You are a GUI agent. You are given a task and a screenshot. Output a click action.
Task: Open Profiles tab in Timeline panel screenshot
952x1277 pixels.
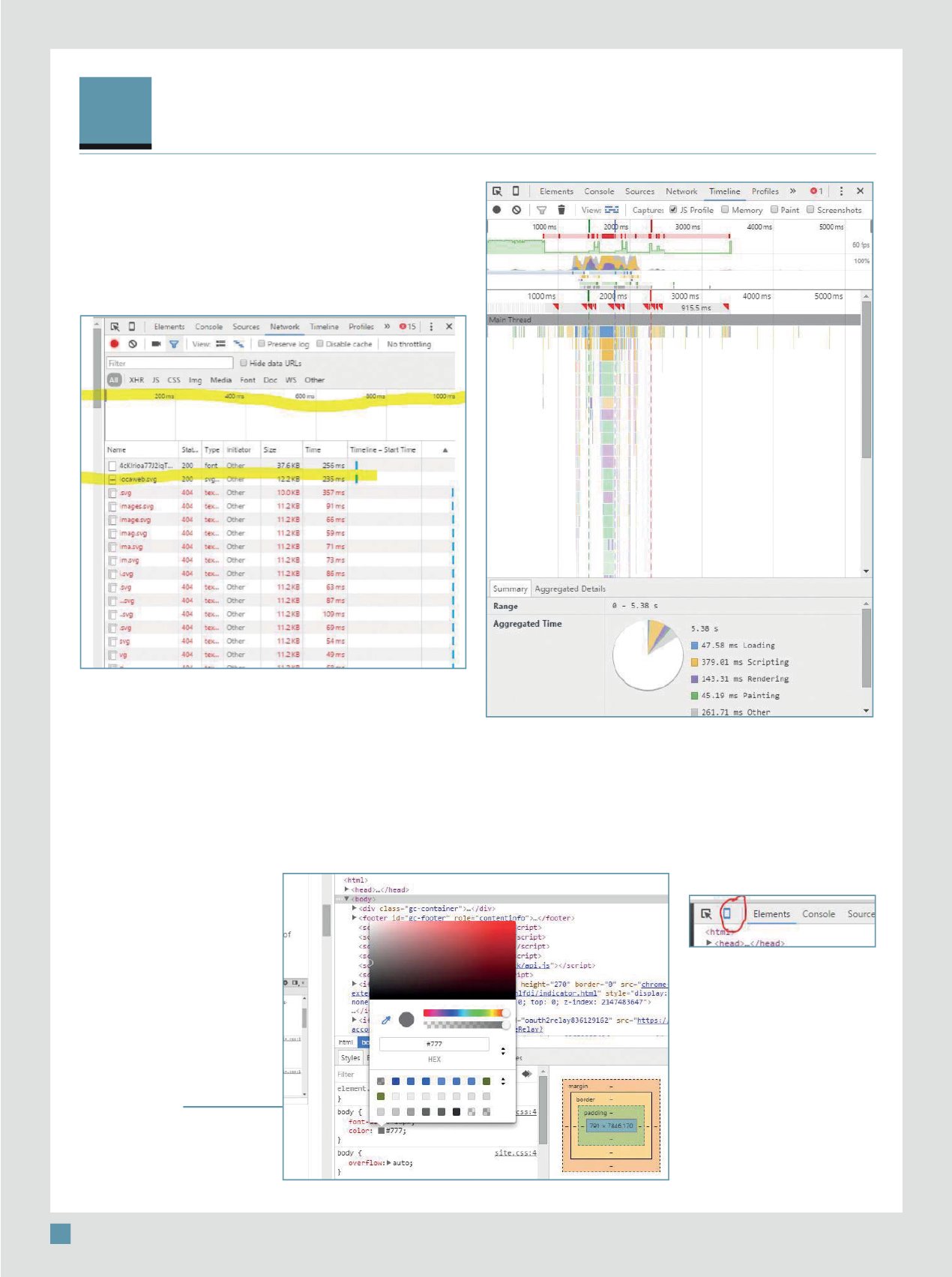[x=765, y=191]
